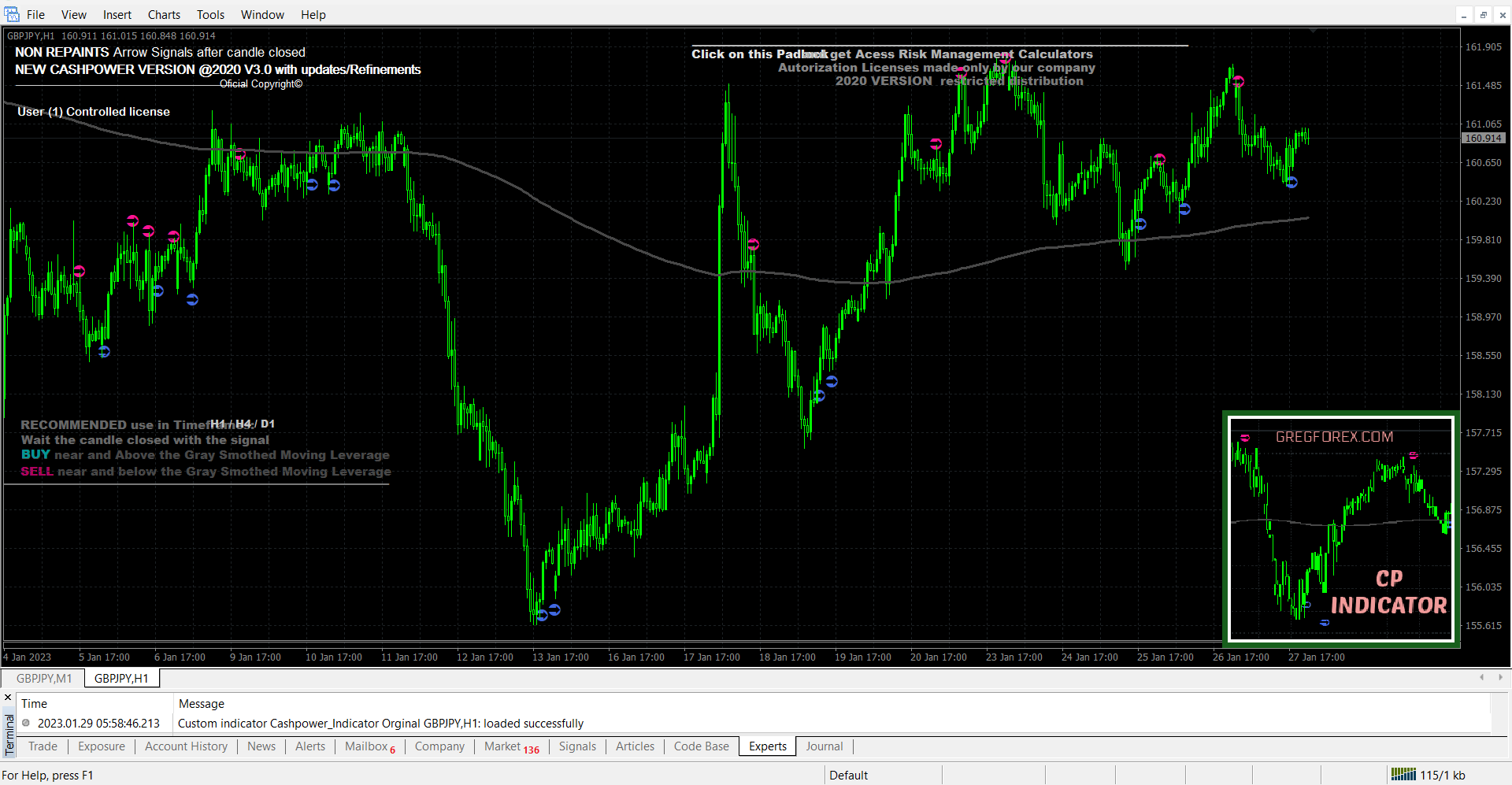Select the Account History tab
Image resolution: width=1512 pixels, height=785 pixels.
186,746
